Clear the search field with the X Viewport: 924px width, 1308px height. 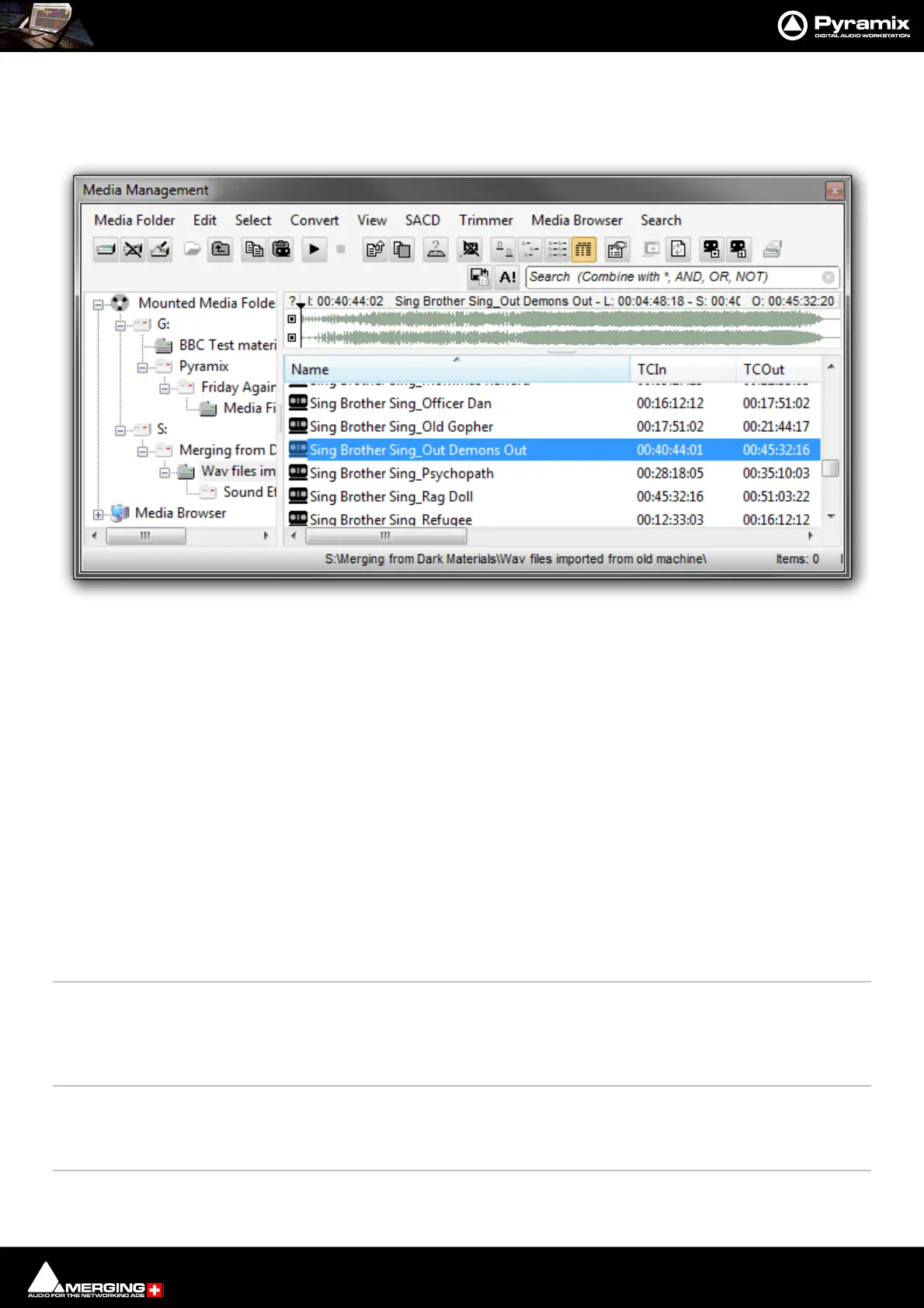pyautogui.click(x=828, y=277)
